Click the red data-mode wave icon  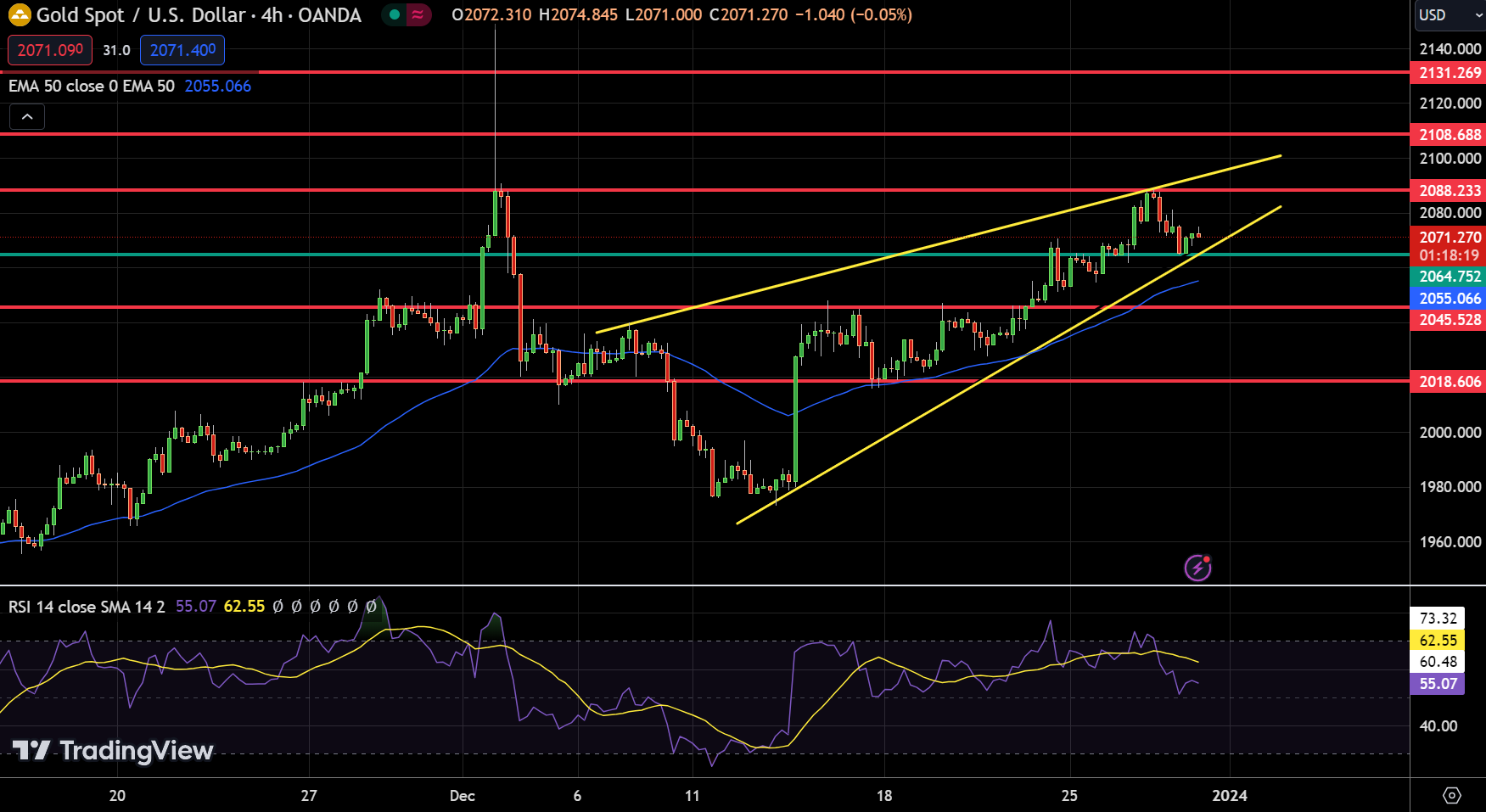click(x=418, y=14)
